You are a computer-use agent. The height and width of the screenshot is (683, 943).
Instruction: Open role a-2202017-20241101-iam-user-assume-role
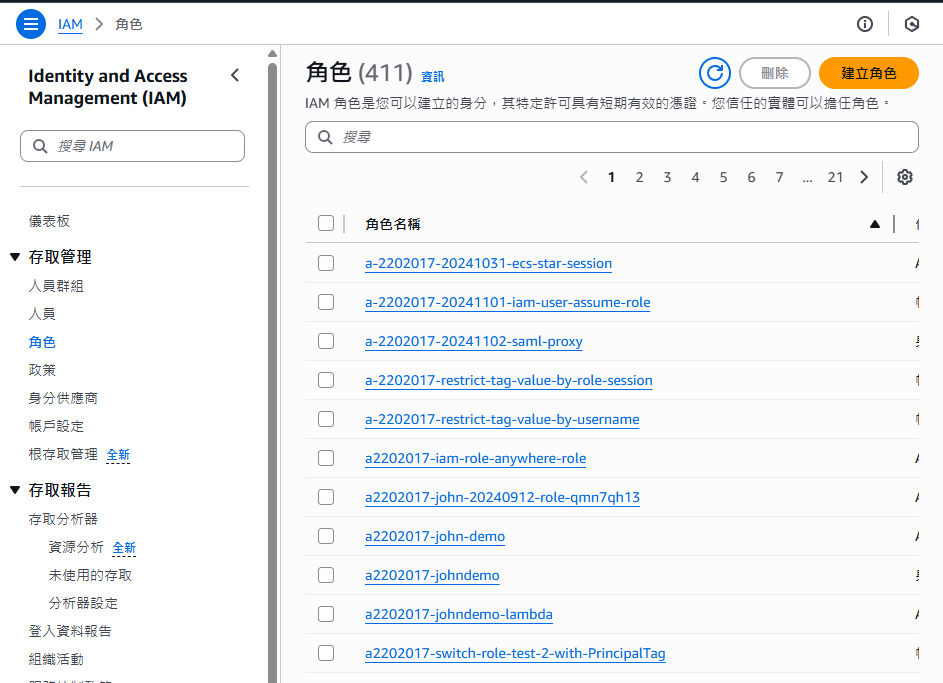point(508,302)
